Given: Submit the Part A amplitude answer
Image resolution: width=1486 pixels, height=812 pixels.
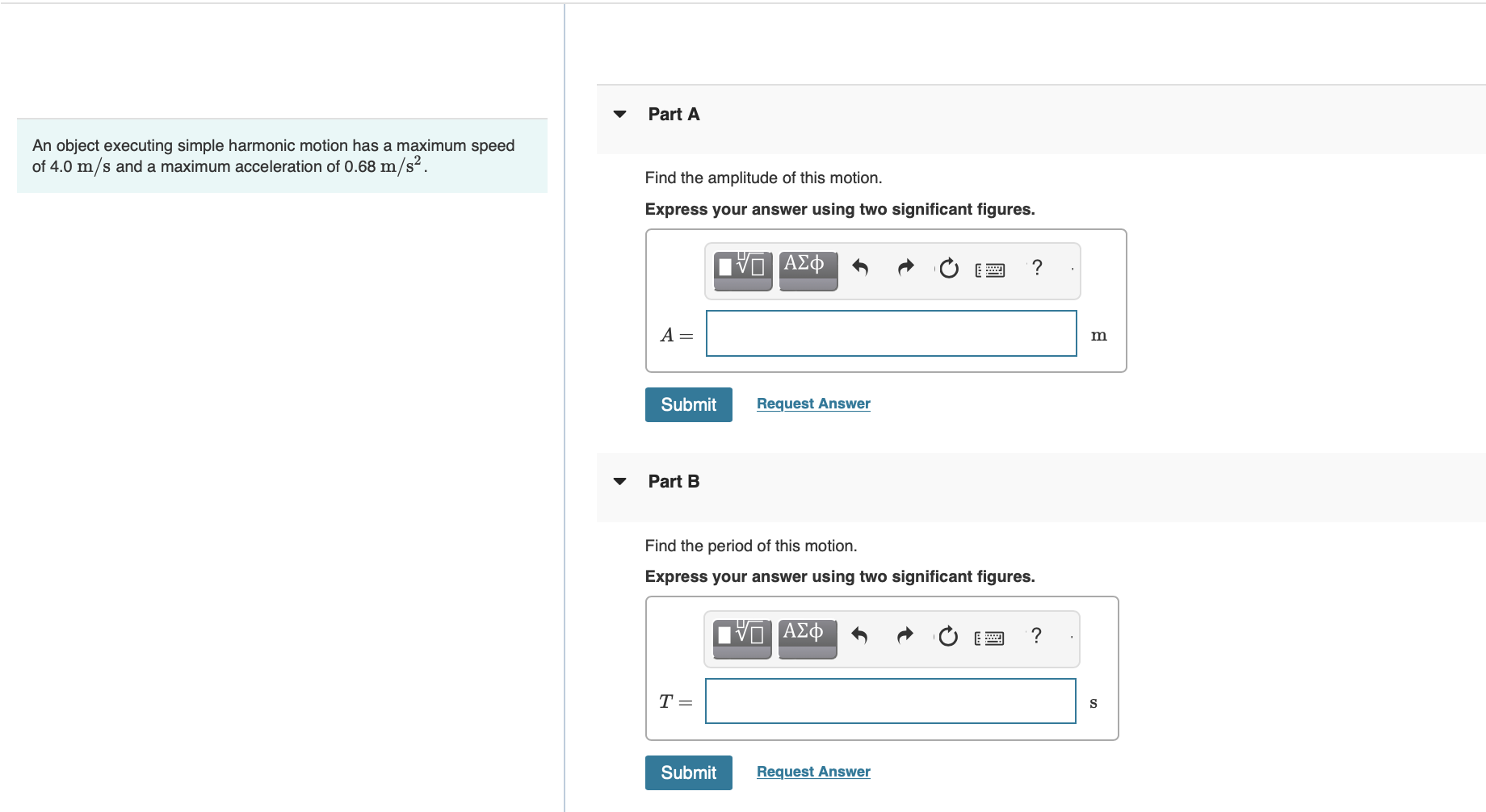Looking at the screenshot, I should click(689, 404).
